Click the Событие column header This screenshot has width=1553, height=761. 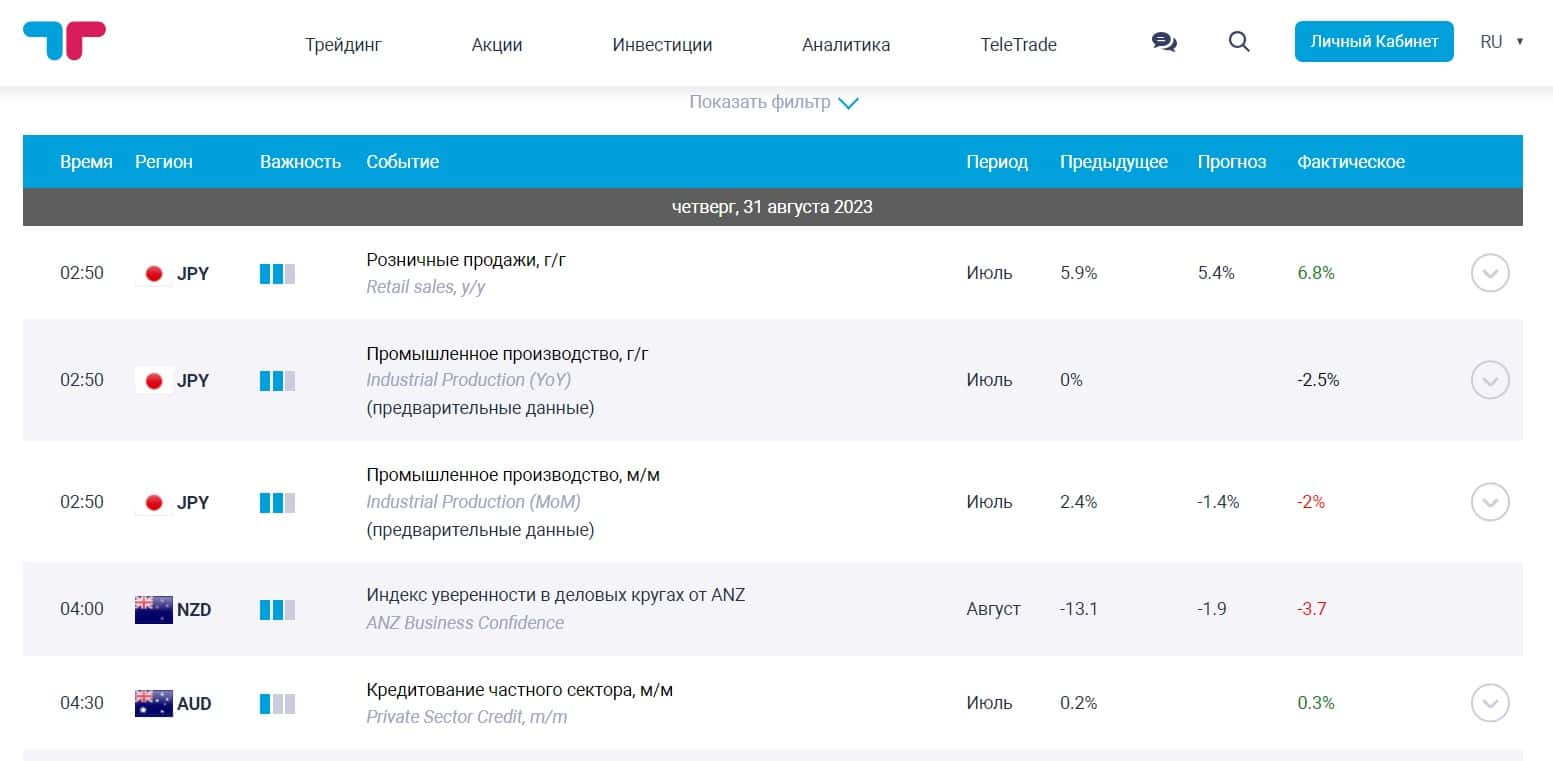pos(402,162)
